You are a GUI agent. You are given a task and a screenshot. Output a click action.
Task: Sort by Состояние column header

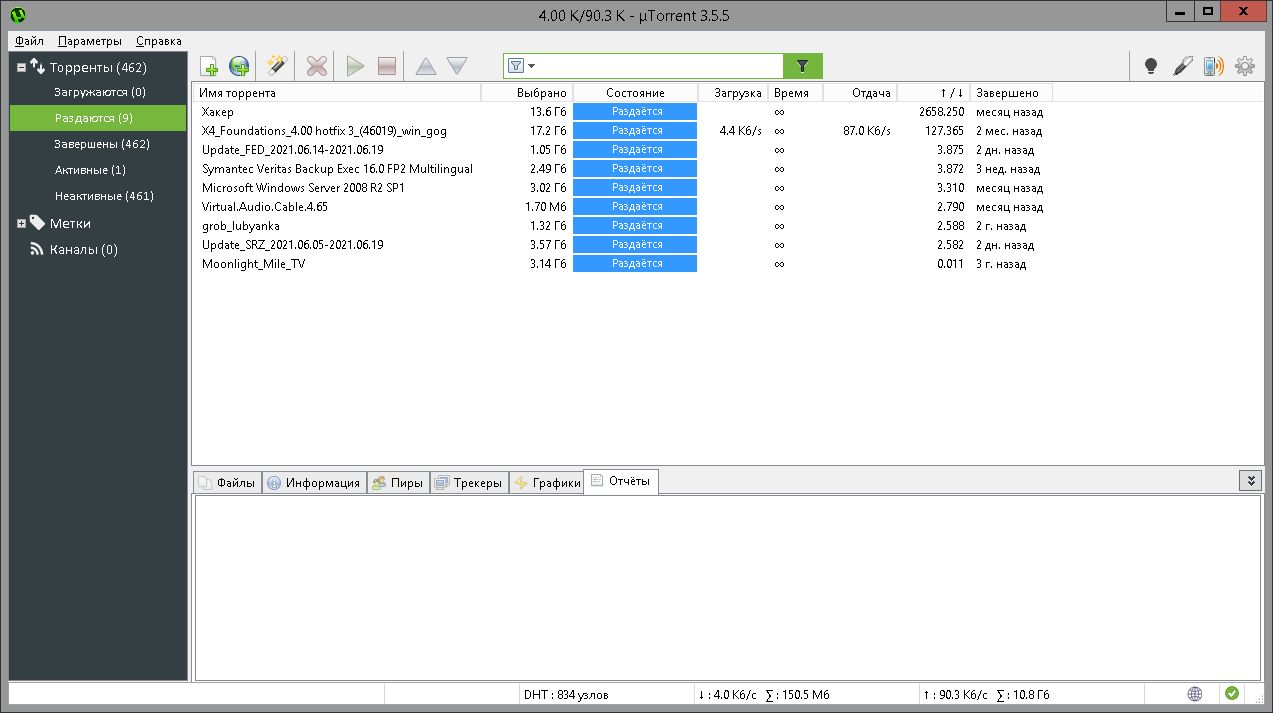635,92
